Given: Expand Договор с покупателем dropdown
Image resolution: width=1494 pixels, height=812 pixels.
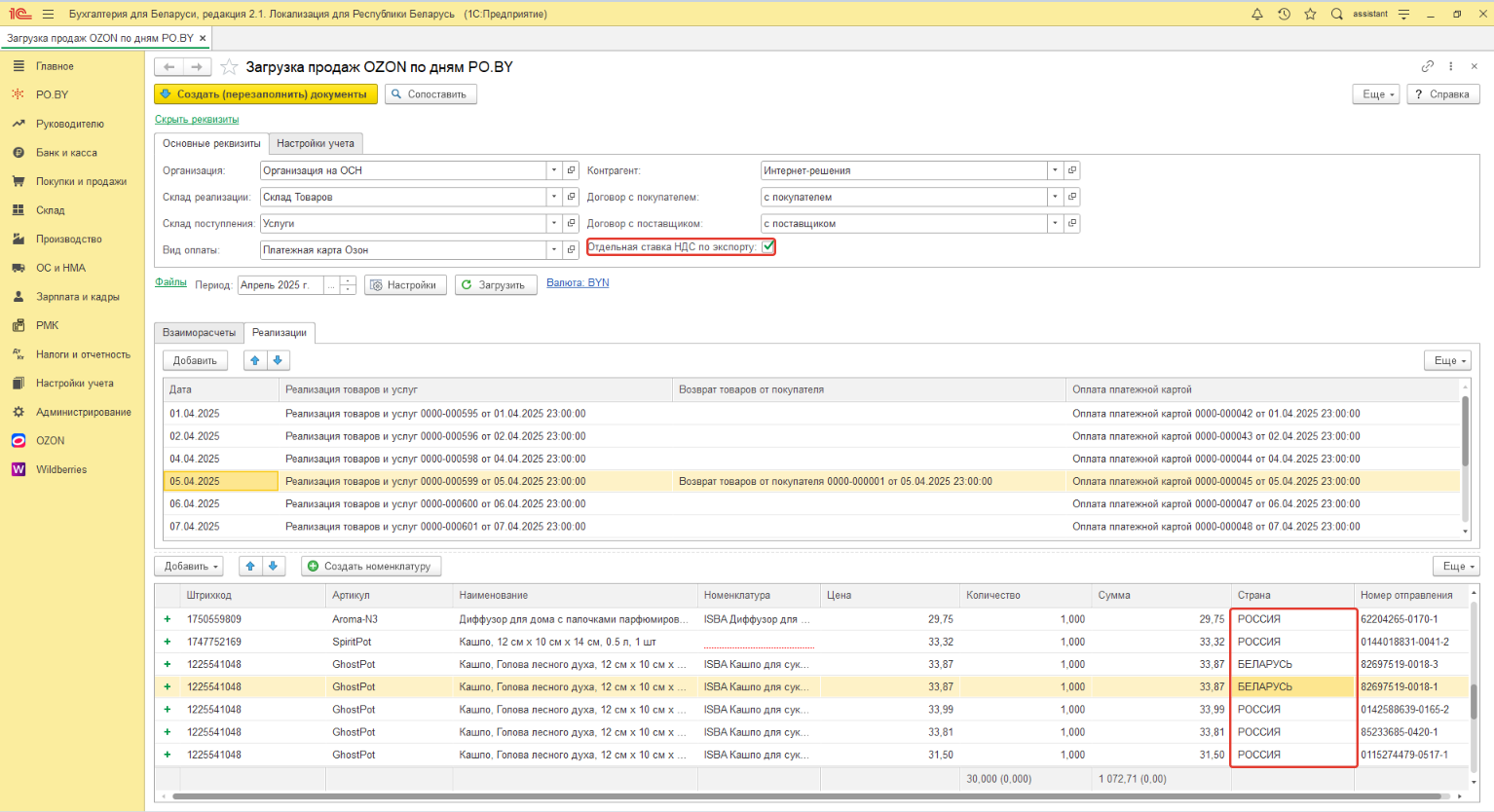Looking at the screenshot, I should click(1055, 197).
